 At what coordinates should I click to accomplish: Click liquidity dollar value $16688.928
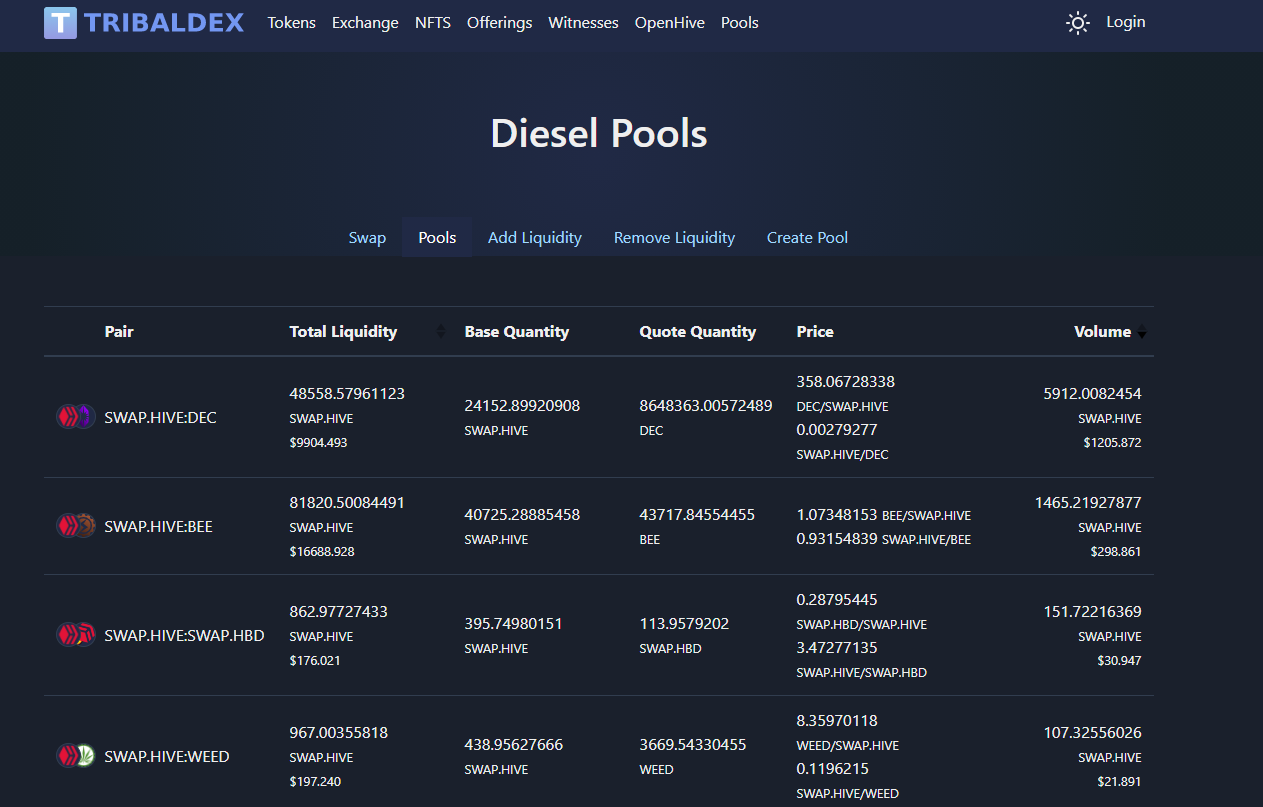[x=322, y=551]
